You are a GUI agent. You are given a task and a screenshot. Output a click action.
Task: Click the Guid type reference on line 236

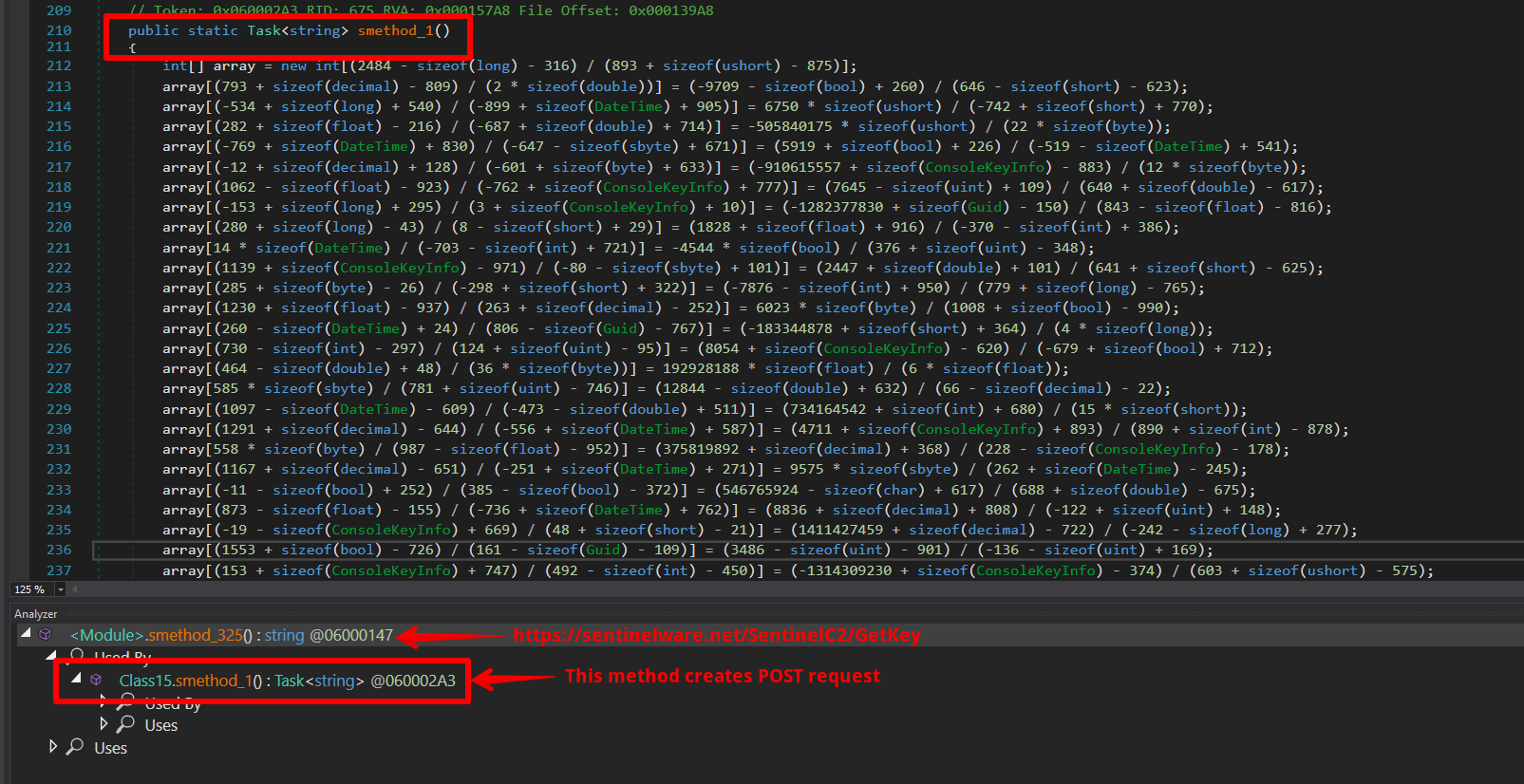pyautogui.click(x=603, y=550)
